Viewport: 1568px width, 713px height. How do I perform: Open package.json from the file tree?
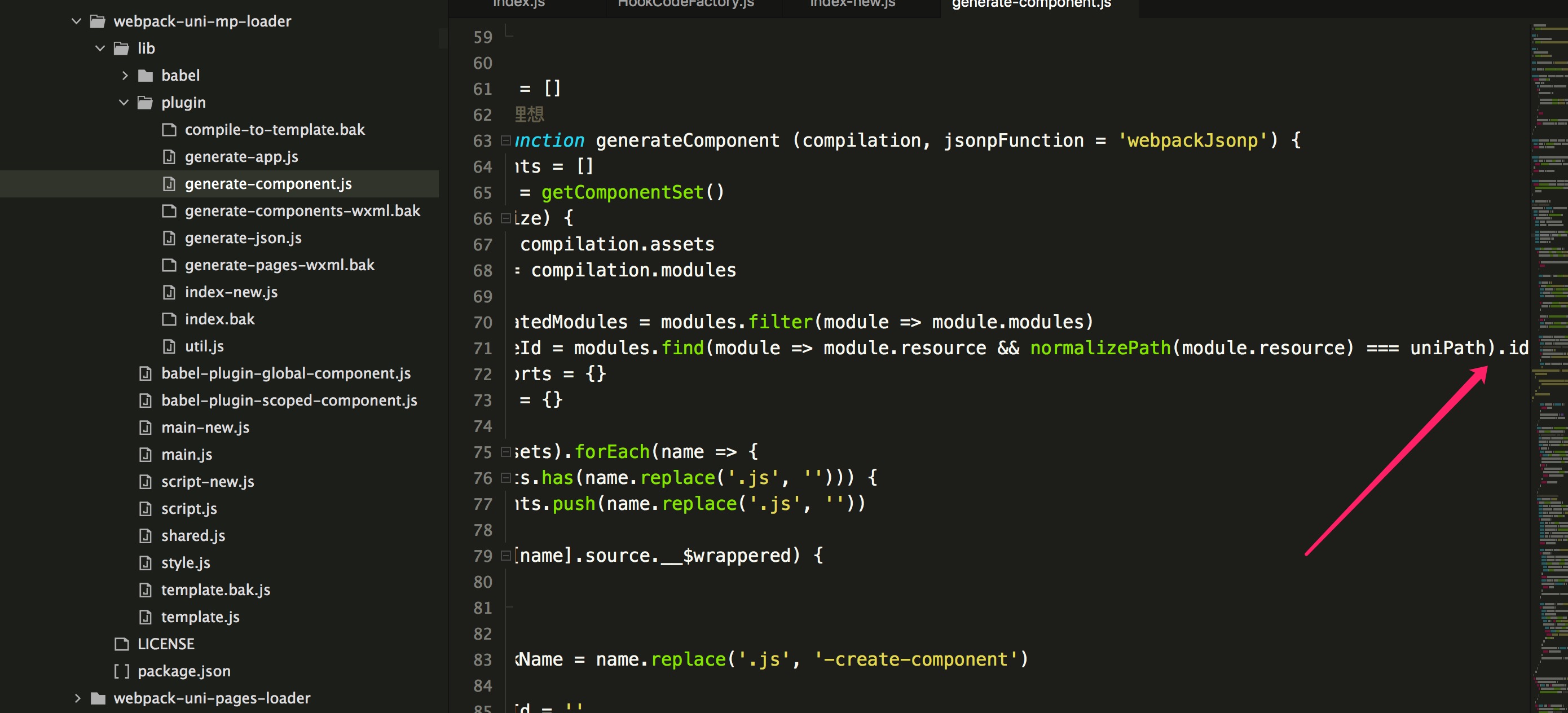point(184,671)
